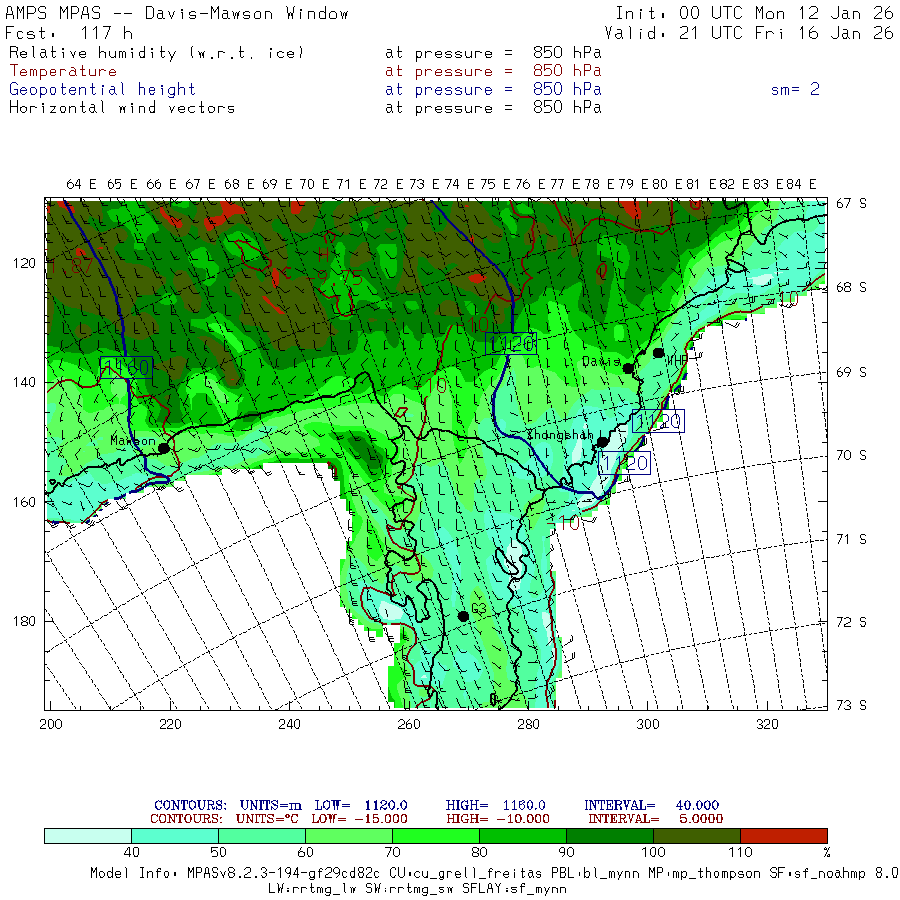Image resolution: width=900 pixels, height=900 pixels.
Task: Click the left axis tick label "180"
Action: pos(24,622)
